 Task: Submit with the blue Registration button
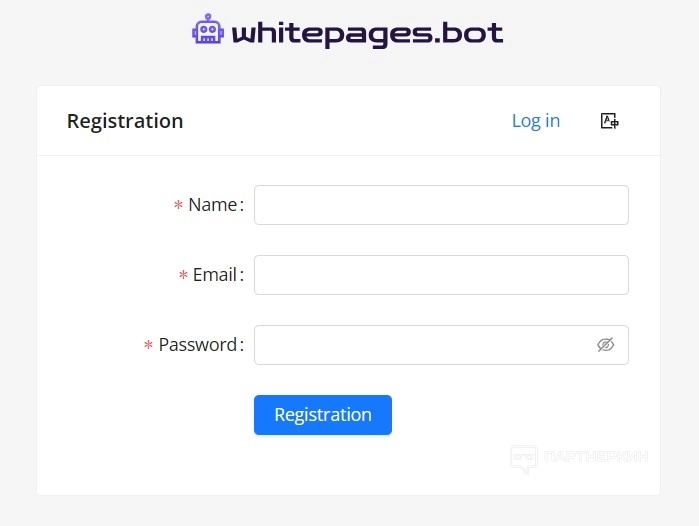click(x=322, y=415)
